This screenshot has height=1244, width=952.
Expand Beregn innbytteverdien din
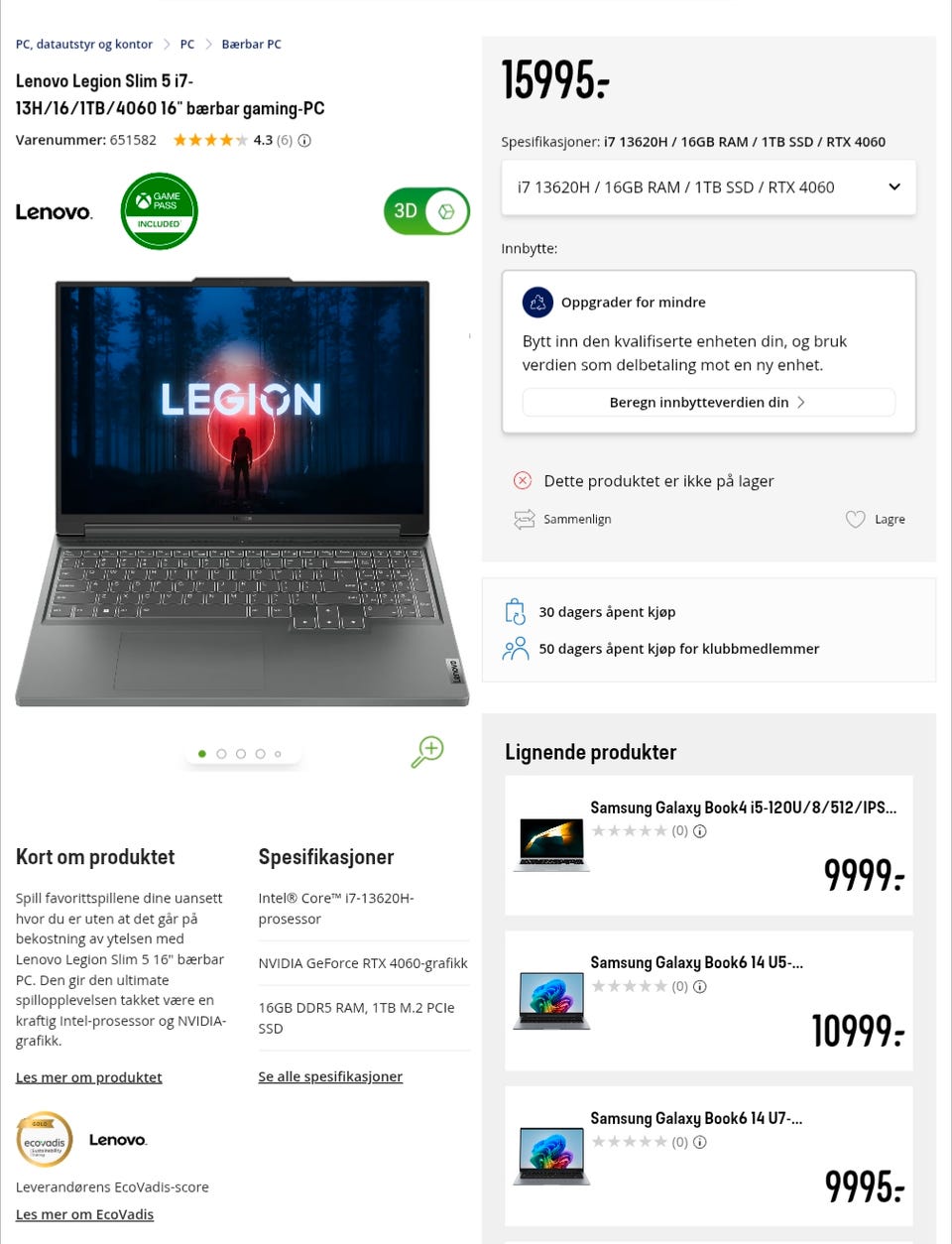pyautogui.click(x=708, y=402)
